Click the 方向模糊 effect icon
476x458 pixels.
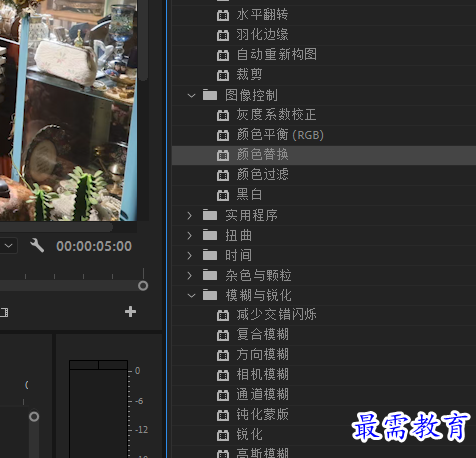point(223,355)
